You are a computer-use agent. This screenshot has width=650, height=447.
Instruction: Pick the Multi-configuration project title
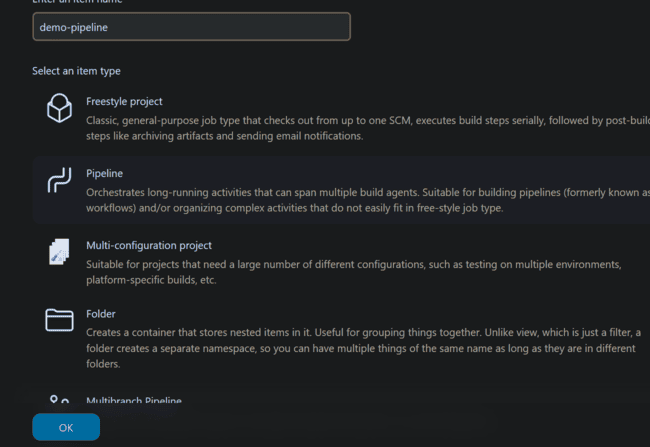(149, 245)
